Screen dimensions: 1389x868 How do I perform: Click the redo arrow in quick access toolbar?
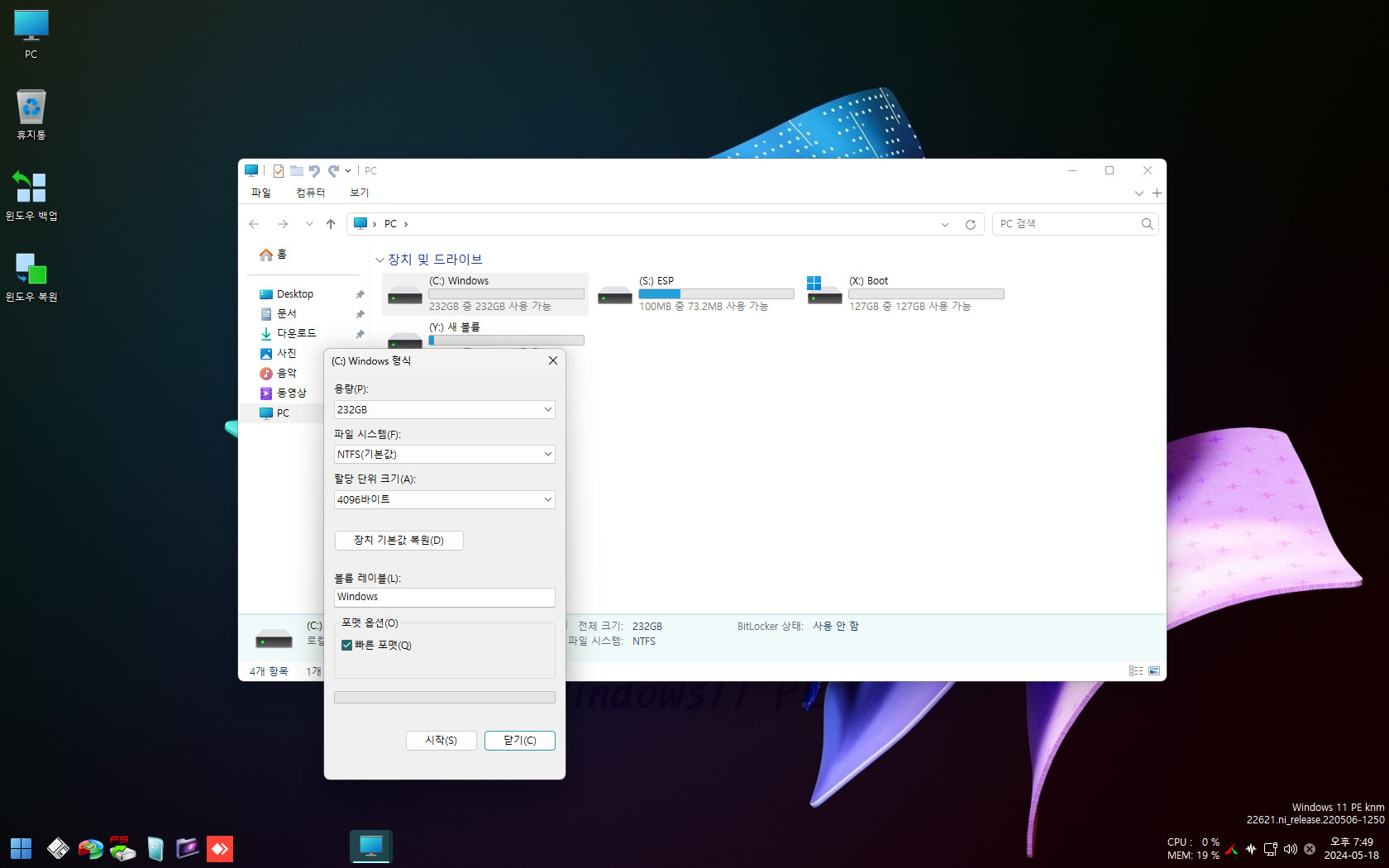(x=333, y=171)
